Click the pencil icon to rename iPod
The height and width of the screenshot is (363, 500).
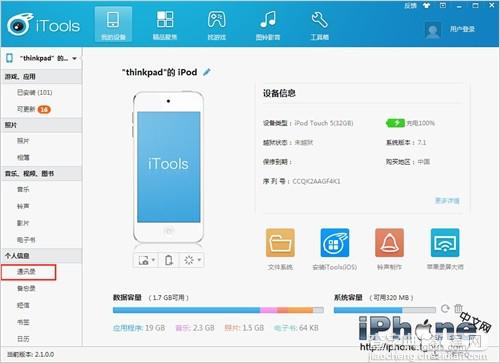point(207,72)
